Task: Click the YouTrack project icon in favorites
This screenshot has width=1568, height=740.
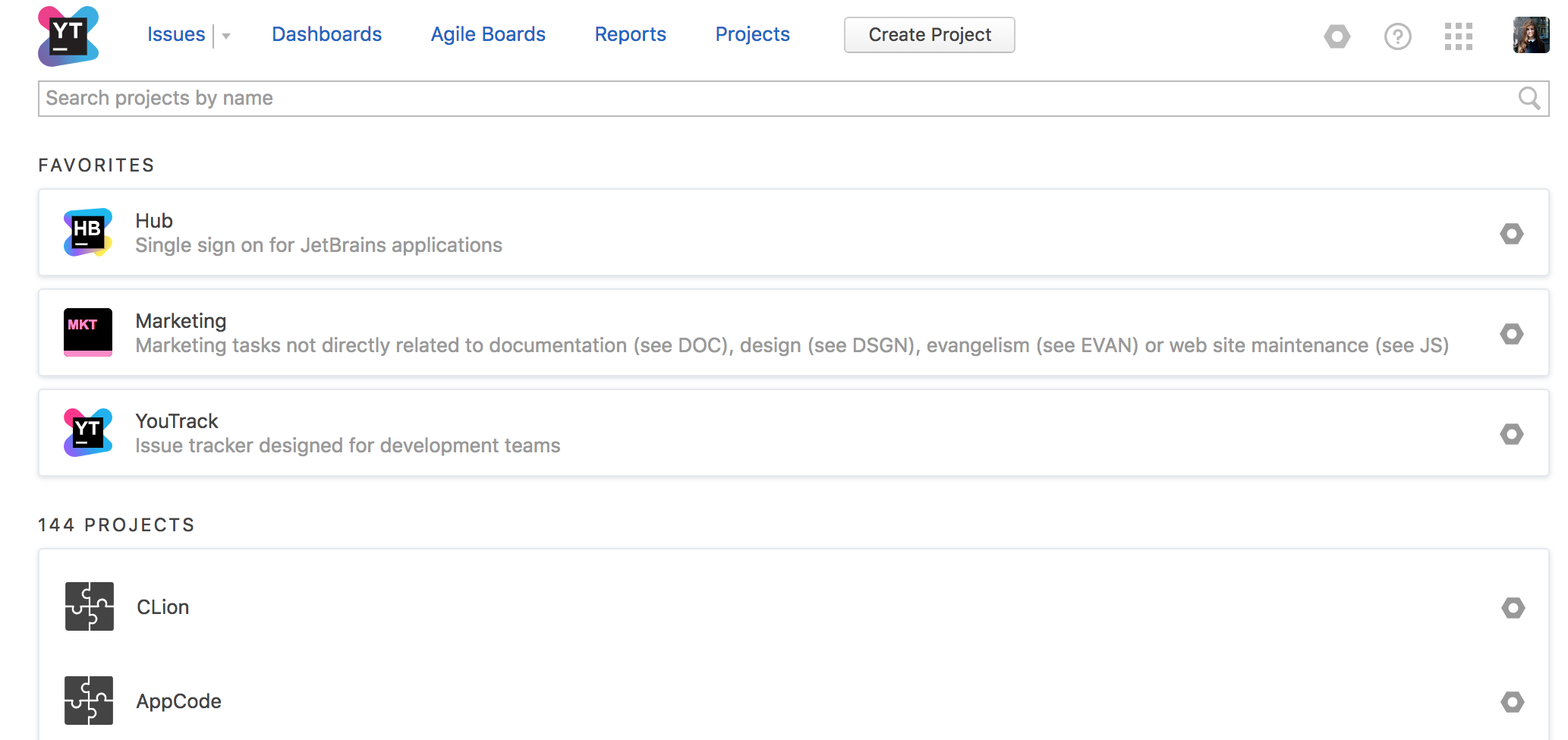Action: 88,433
